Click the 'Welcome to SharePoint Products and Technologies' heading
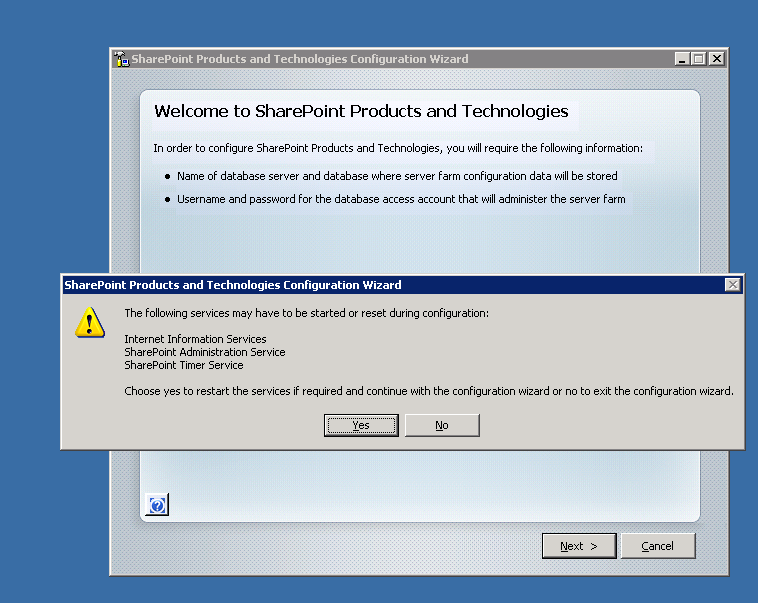 (361, 112)
